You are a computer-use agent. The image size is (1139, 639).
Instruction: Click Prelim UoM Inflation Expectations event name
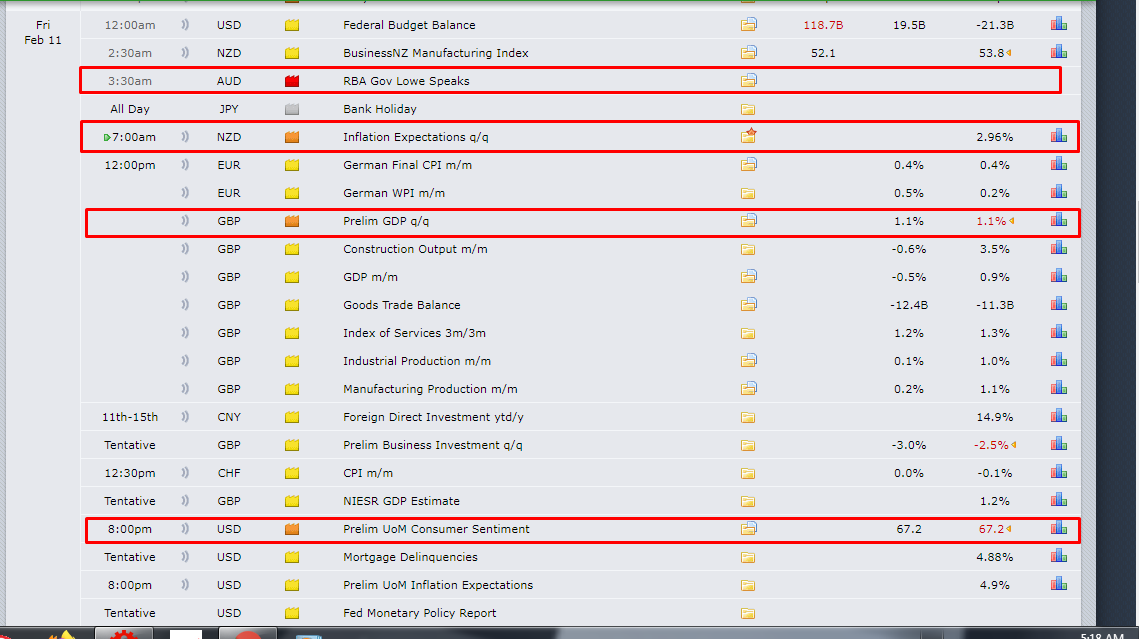click(437, 585)
